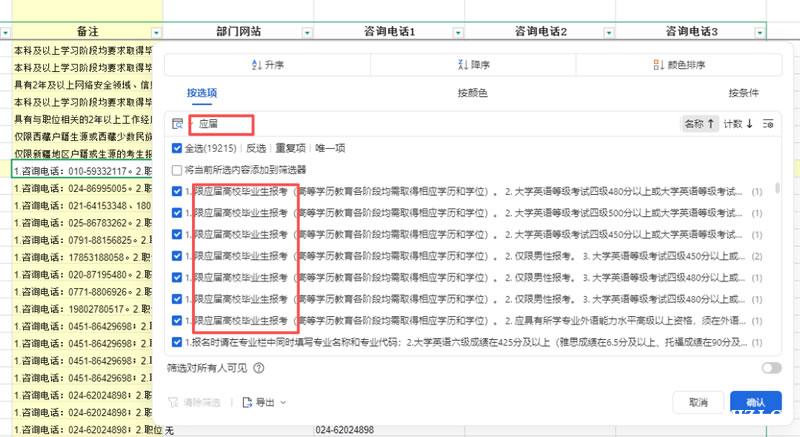The height and width of the screenshot is (437, 800).
Task: Sort filter items by 计数
Action: click(738, 124)
